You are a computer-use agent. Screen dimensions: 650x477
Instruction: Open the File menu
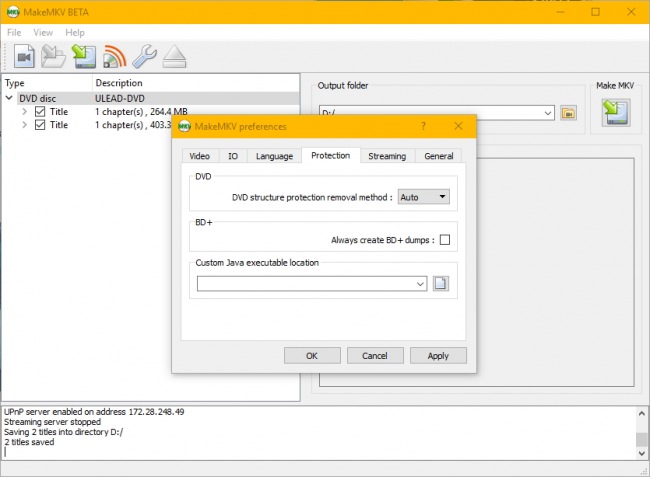point(14,32)
